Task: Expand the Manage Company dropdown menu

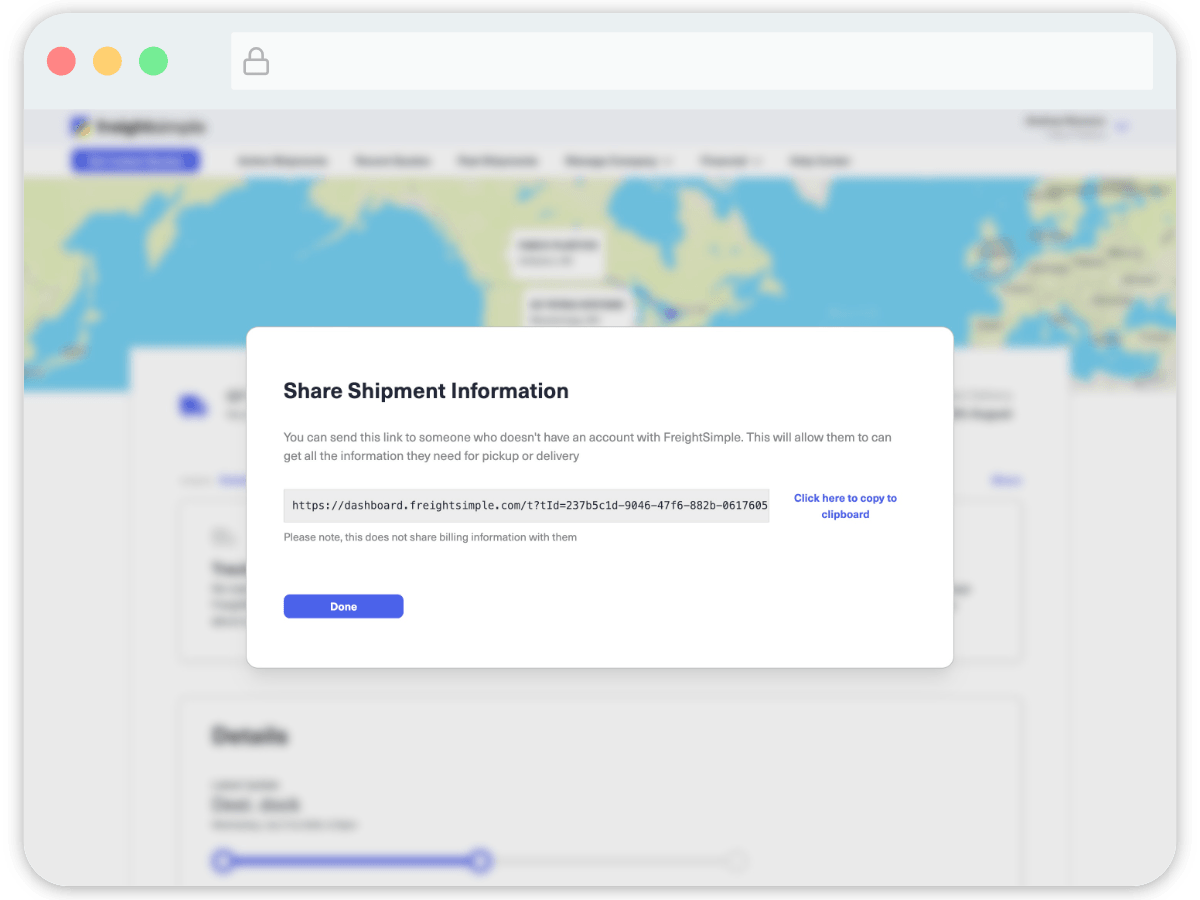Action: tap(617, 161)
